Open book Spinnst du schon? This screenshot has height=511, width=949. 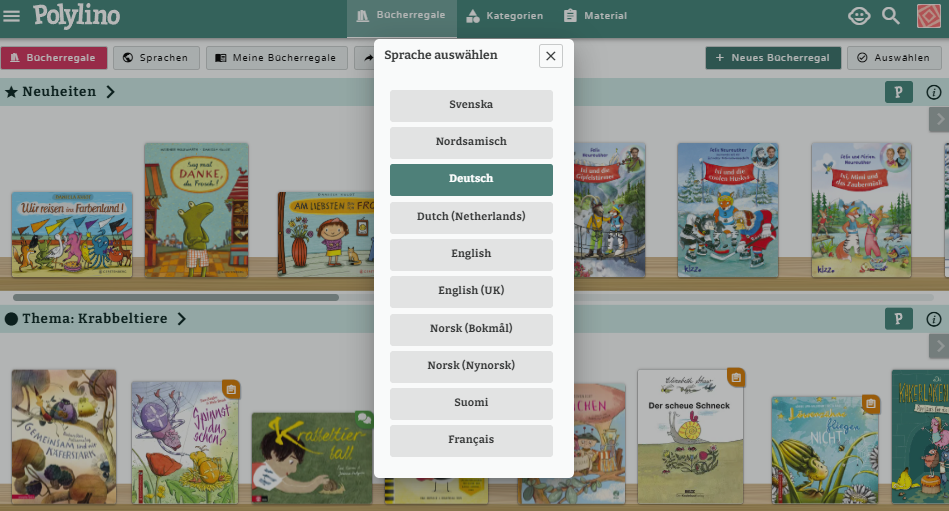point(185,443)
